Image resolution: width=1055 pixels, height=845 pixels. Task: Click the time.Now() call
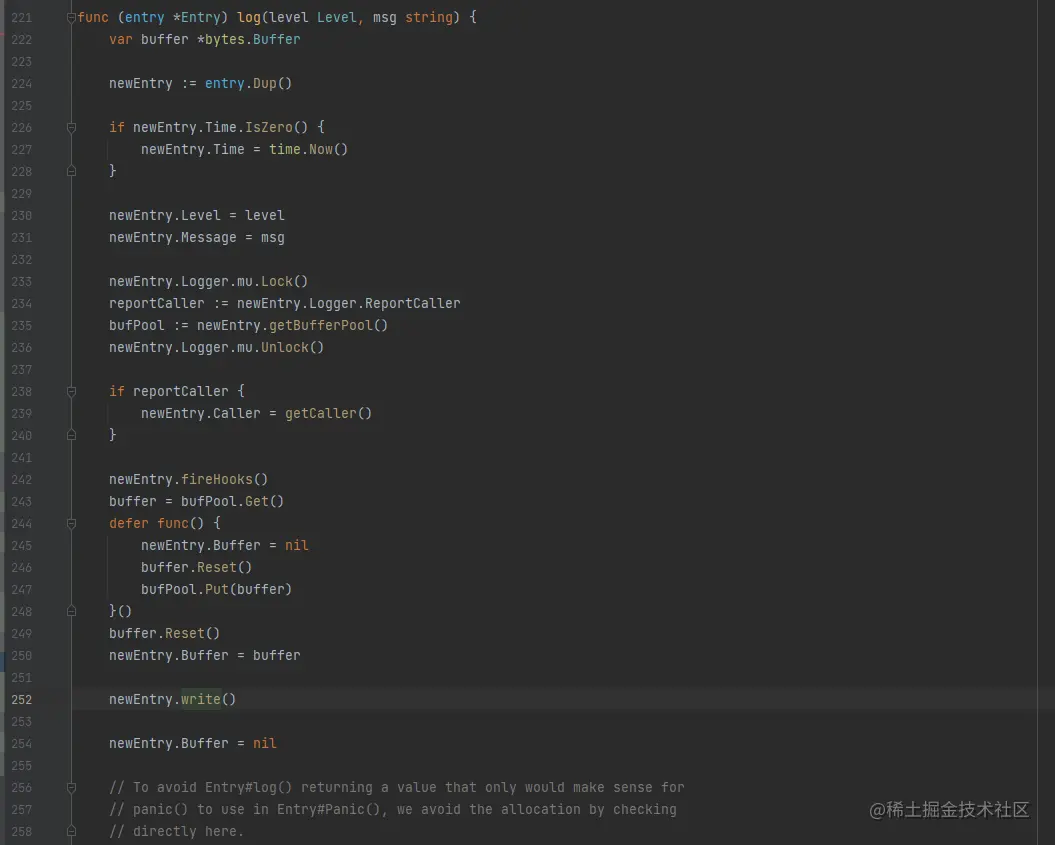point(308,149)
